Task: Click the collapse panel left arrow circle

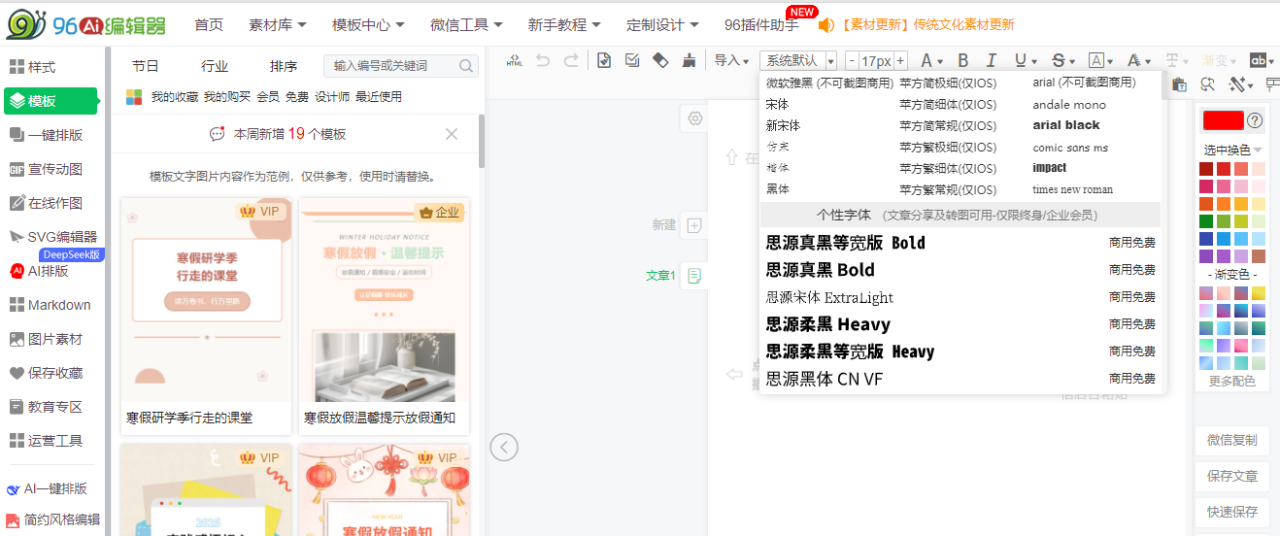Action: click(x=504, y=447)
